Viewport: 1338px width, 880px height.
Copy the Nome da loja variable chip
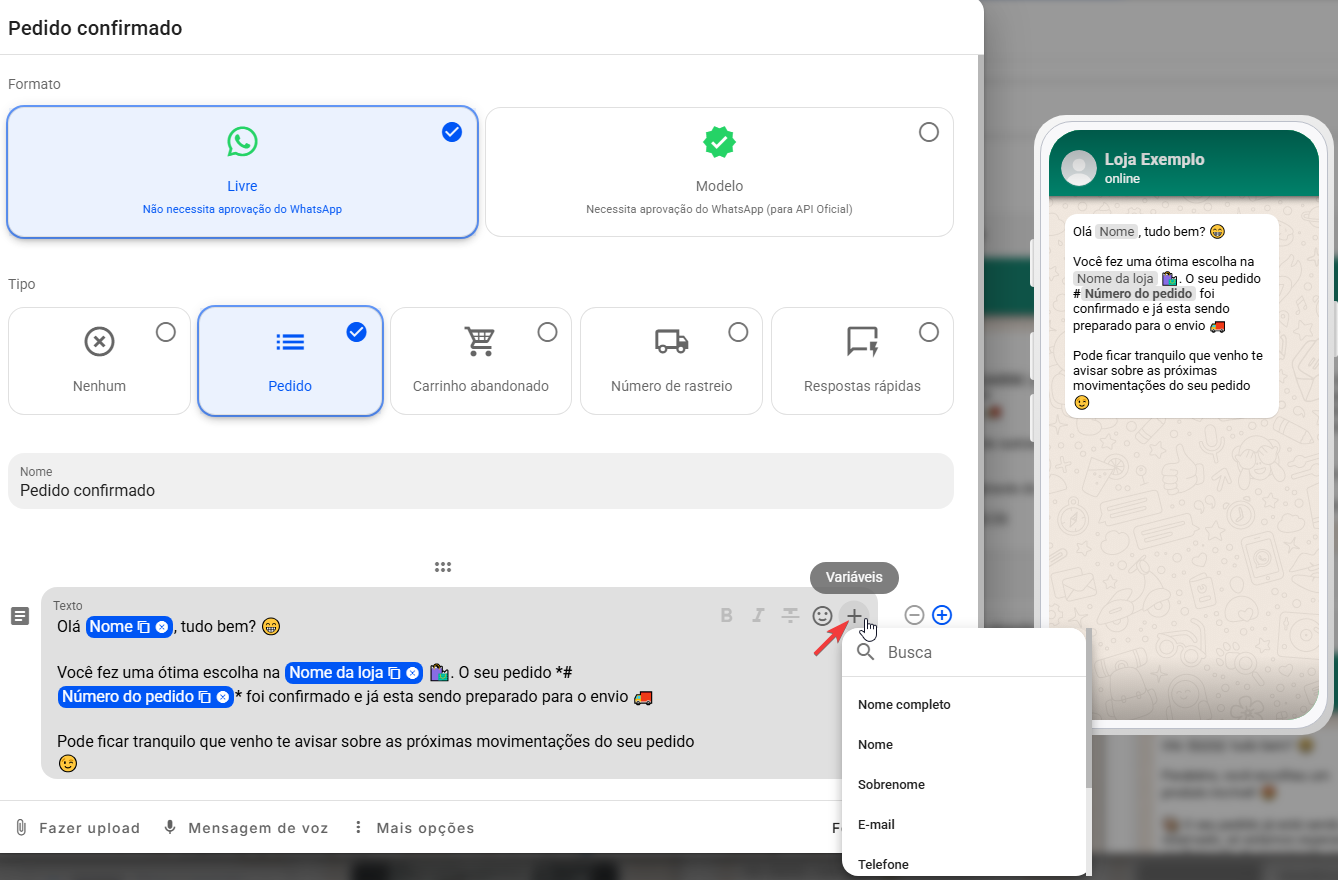point(394,673)
